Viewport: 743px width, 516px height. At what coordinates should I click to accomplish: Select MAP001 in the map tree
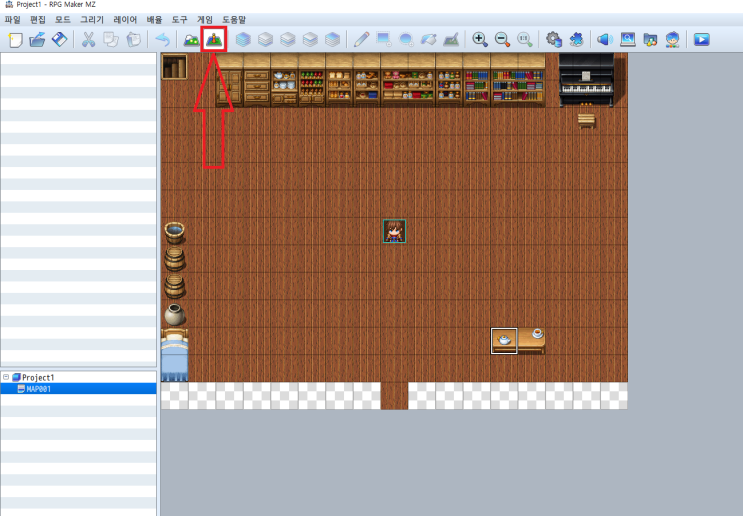(38, 389)
